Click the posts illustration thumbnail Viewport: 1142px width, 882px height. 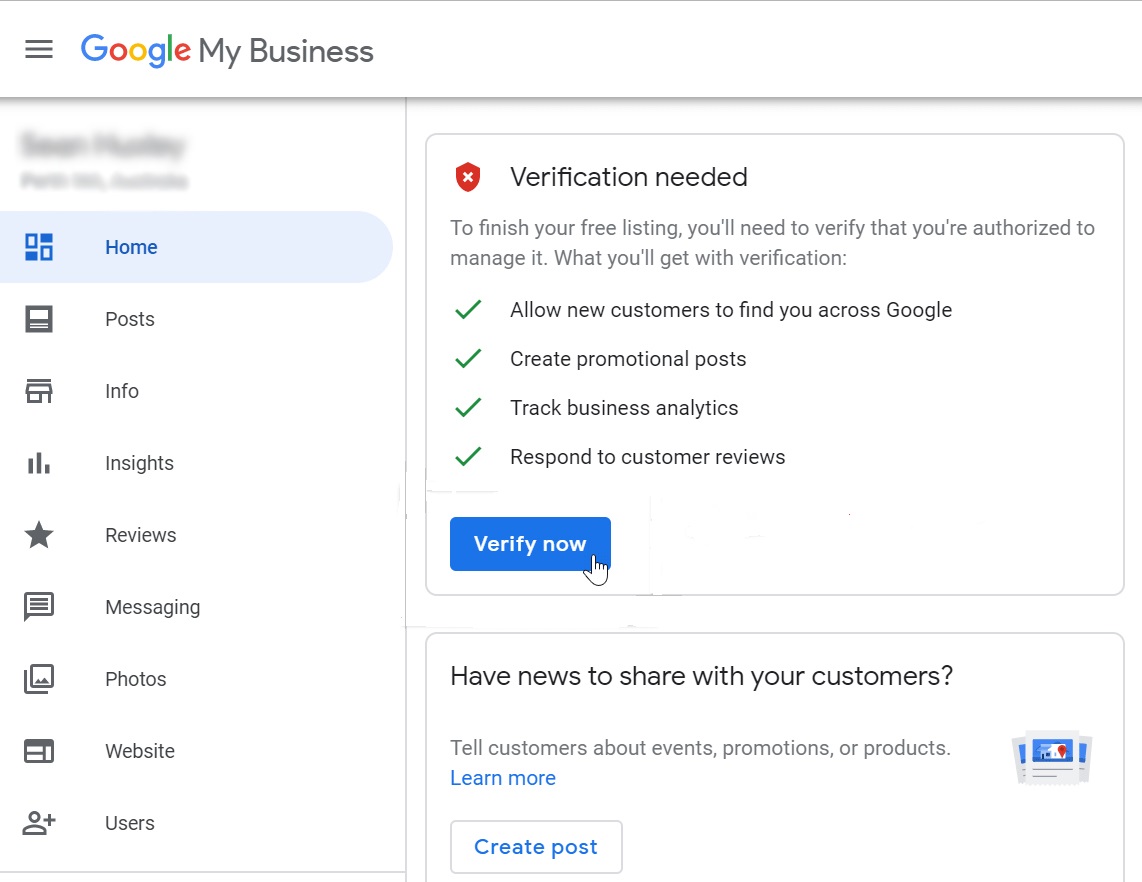click(x=1052, y=758)
